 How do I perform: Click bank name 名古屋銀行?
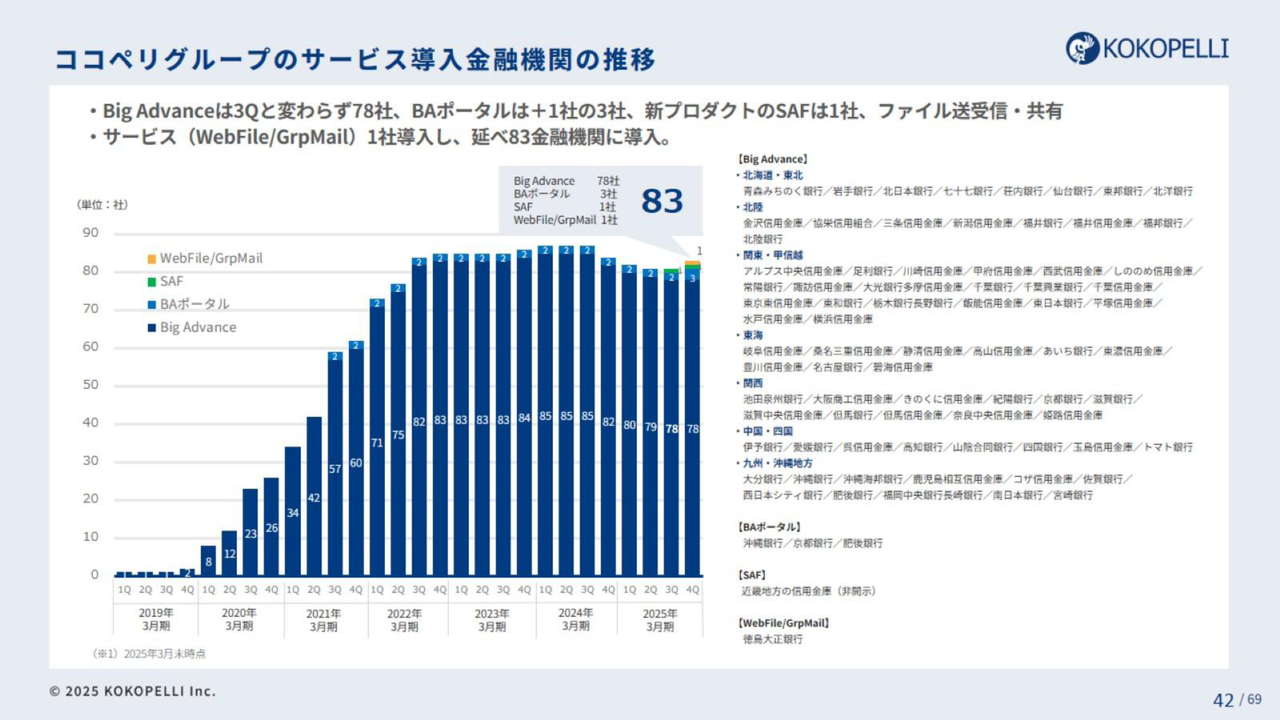pos(838,367)
